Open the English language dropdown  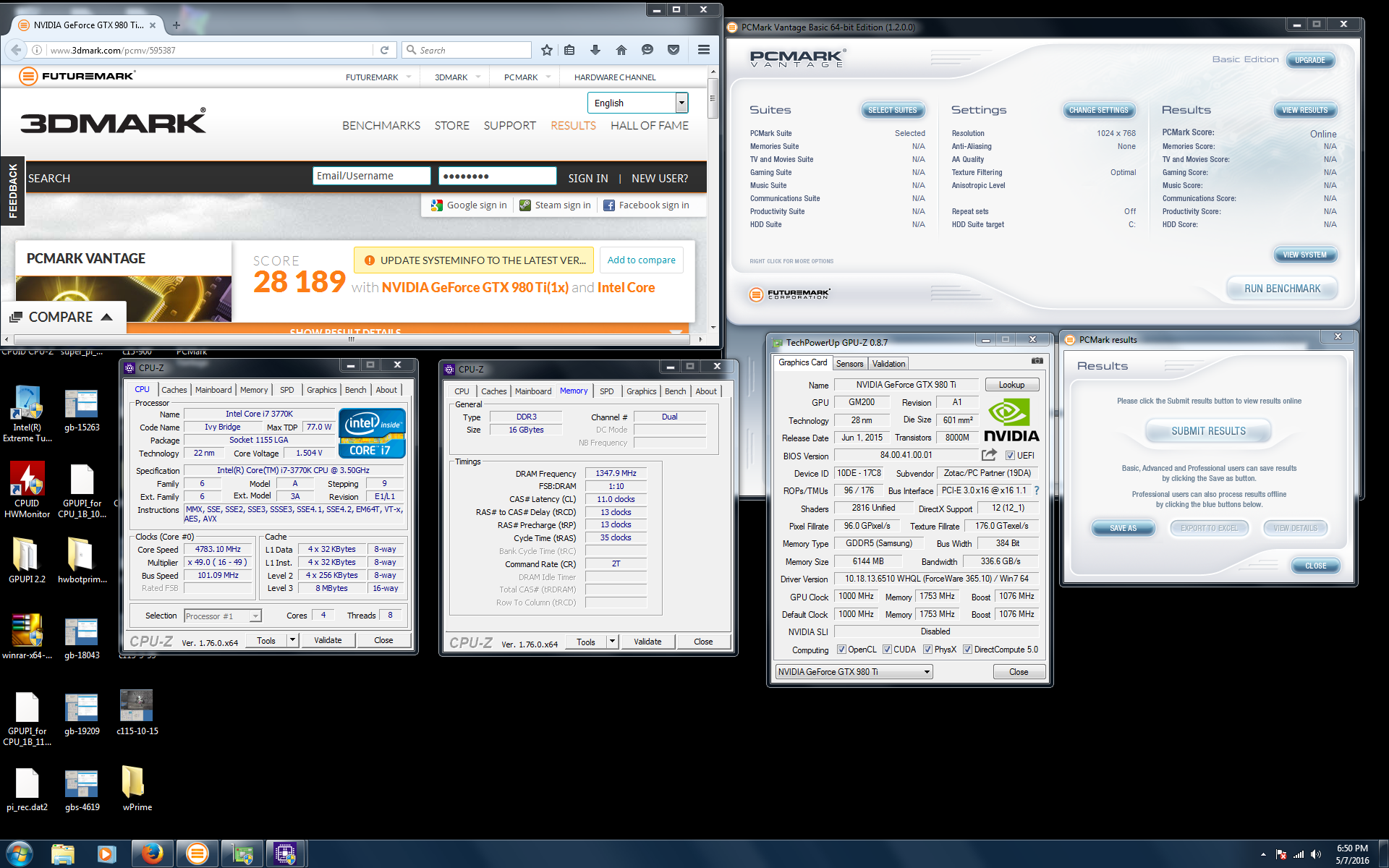click(637, 103)
